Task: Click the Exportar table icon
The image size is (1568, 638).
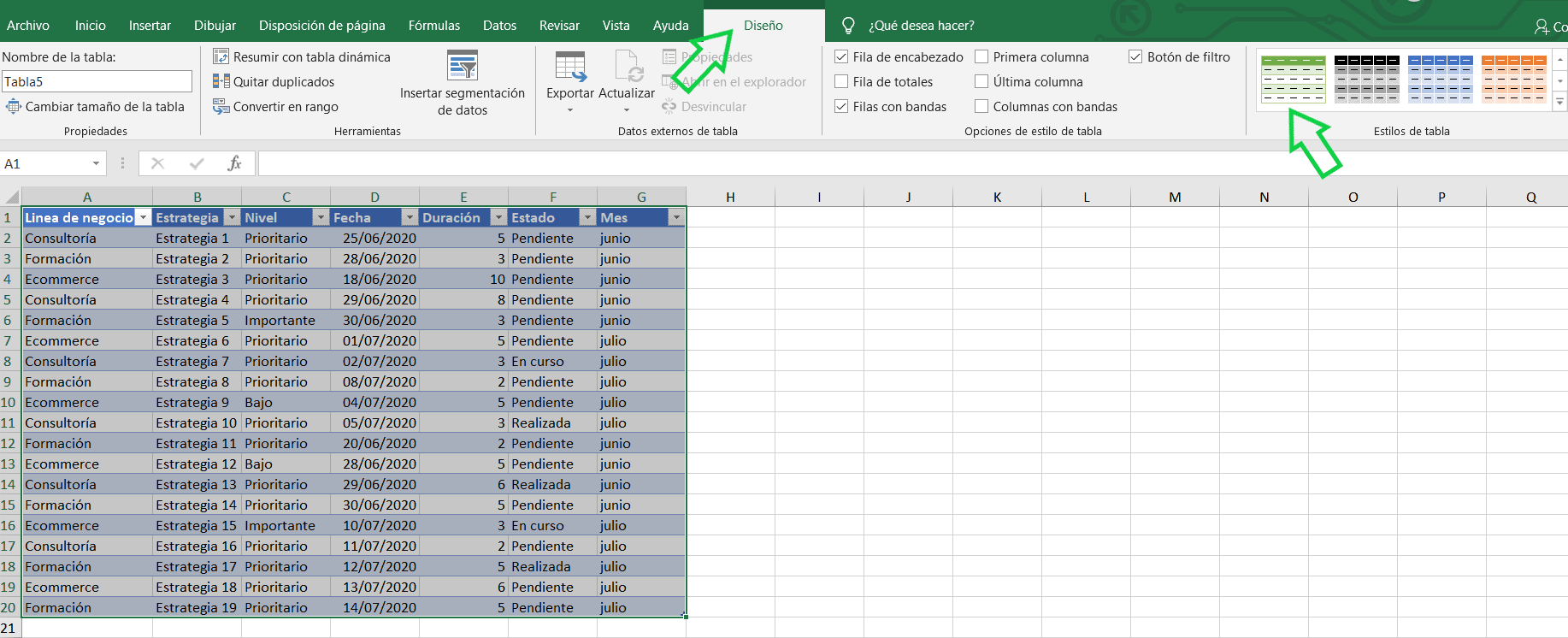Action: point(570,67)
